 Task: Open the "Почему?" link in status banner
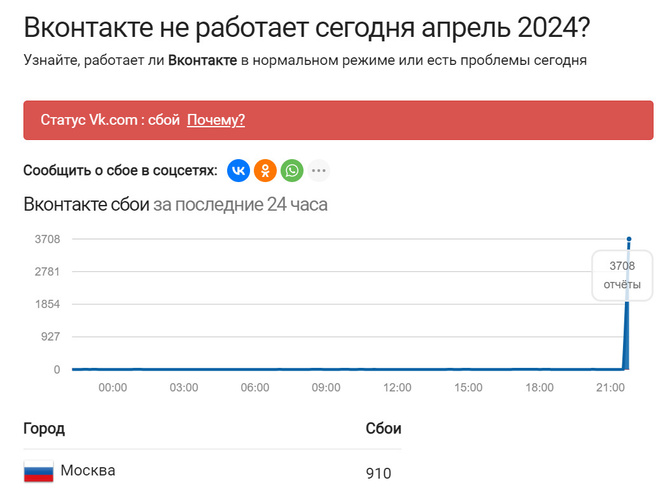click(216, 120)
